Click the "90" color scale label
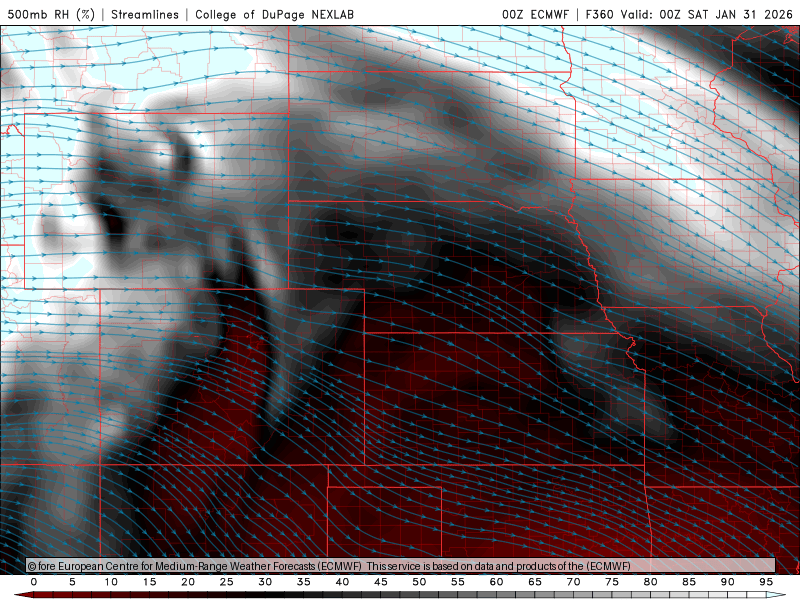 pyautogui.click(x=728, y=582)
